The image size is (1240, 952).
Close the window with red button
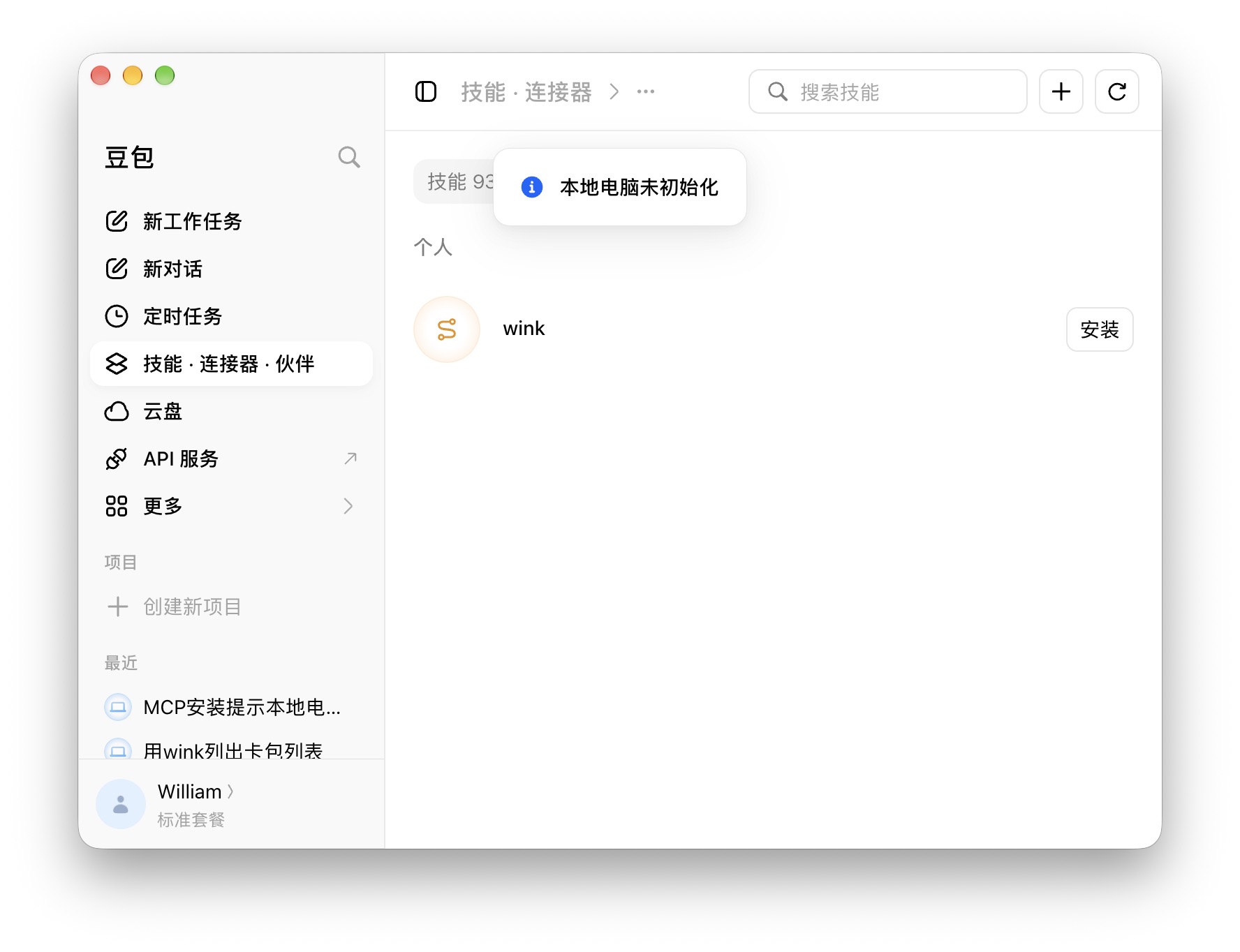(101, 75)
